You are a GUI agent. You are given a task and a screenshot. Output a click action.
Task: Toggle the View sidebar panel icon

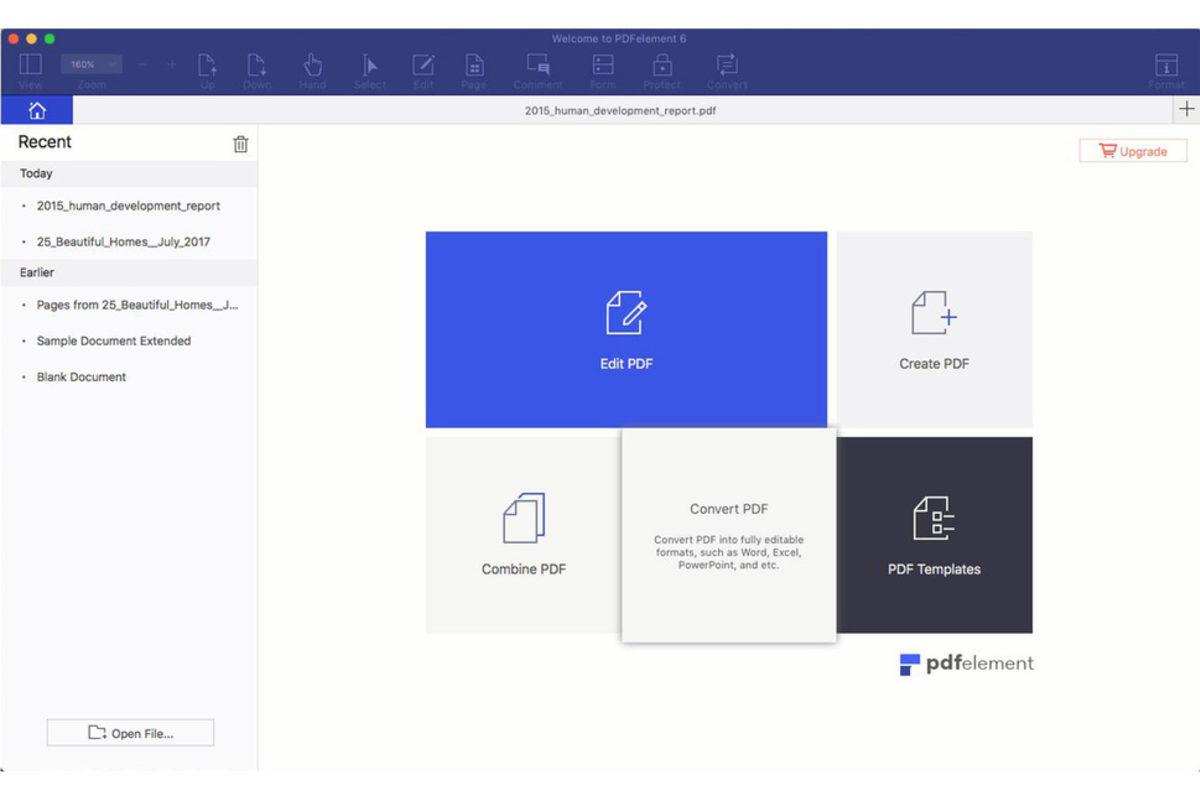[x=31, y=66]
